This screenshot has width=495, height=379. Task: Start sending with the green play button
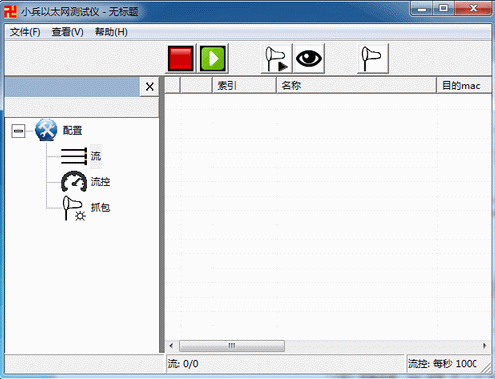pyautogui.click(x=213, y=59)
